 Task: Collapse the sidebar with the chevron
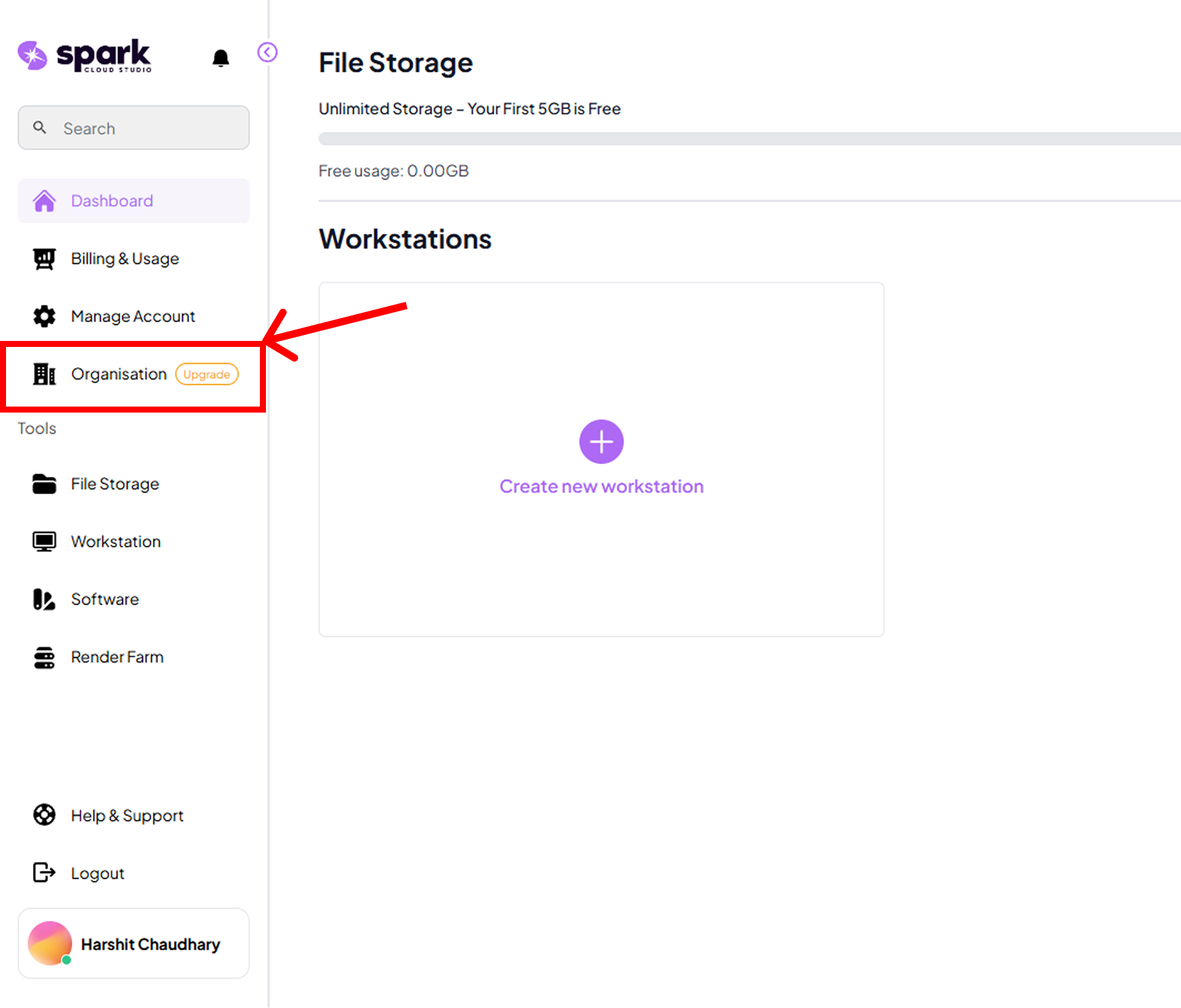click(x=267, y=52)
